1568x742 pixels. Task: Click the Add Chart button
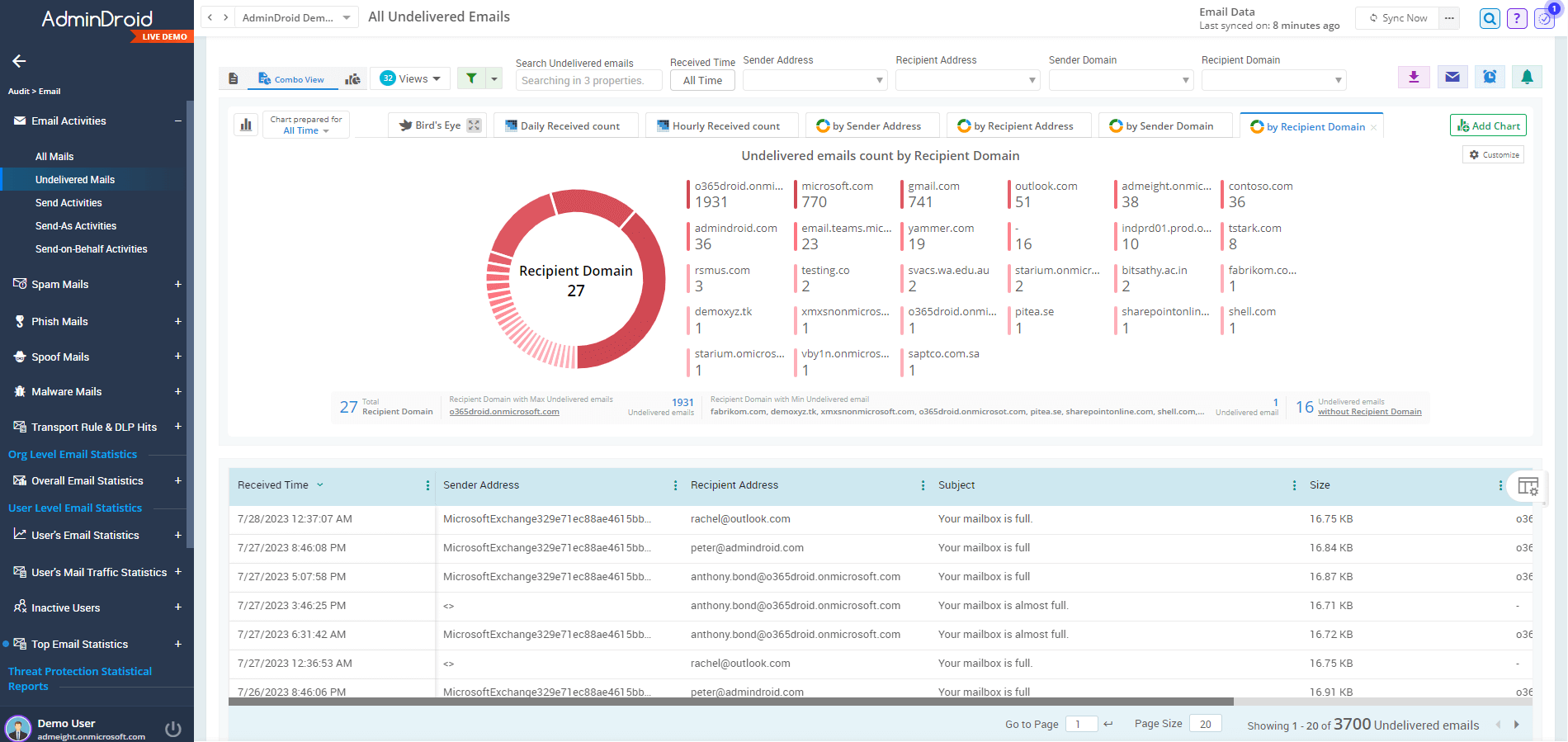1488,125
